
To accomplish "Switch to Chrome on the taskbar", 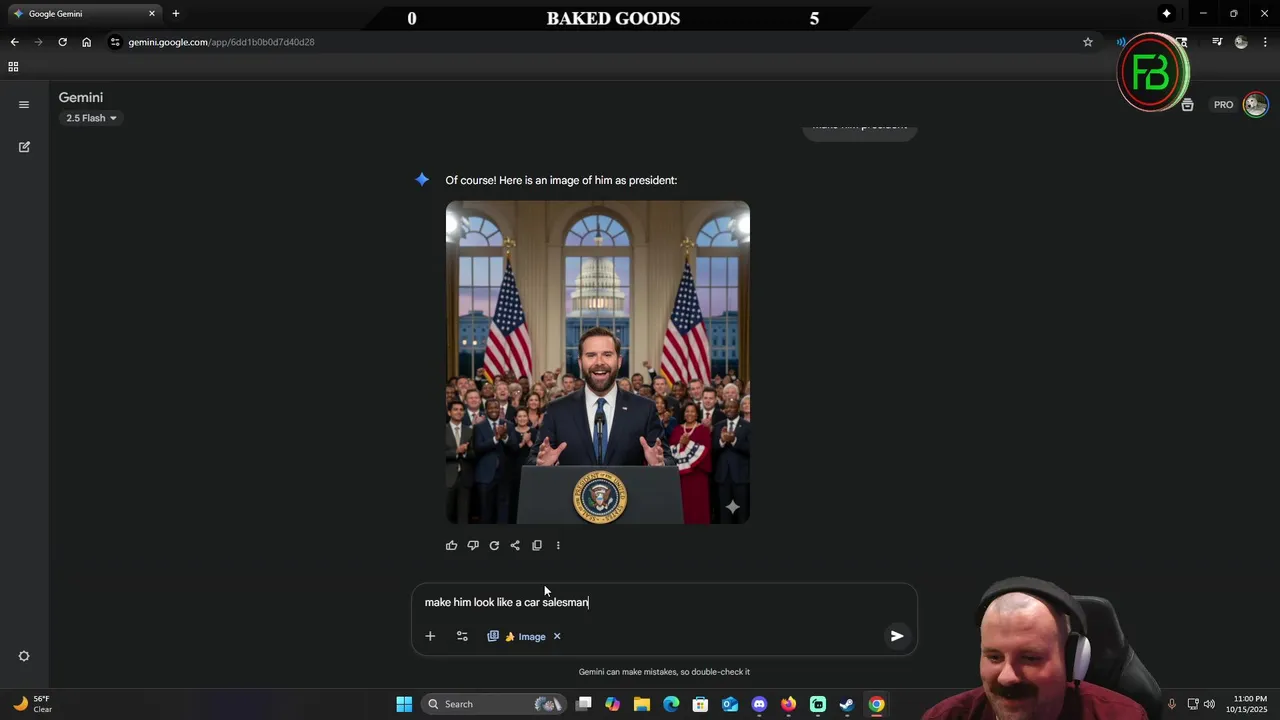I will click(x=876, y=704).
